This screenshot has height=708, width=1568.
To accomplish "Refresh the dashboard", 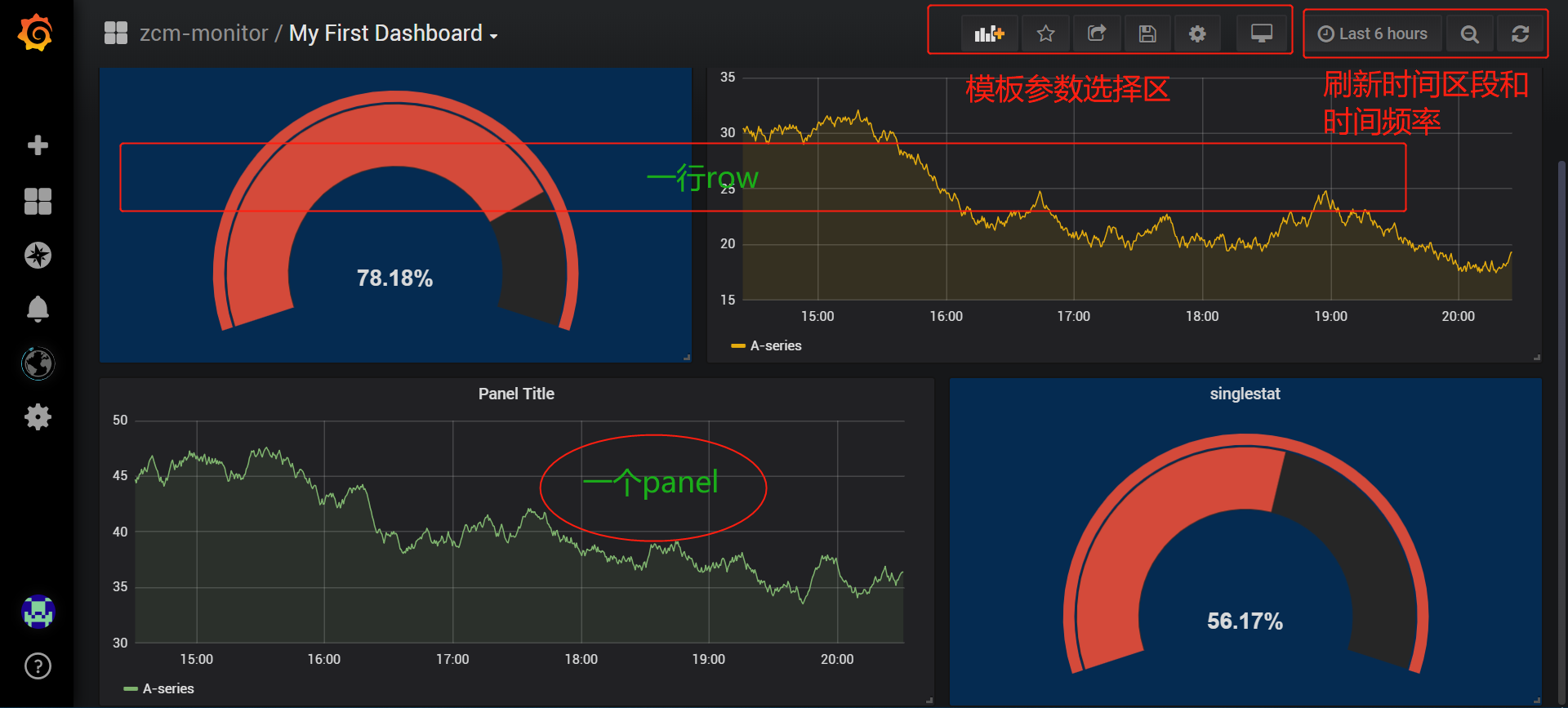I will (x=1520, y=33).
